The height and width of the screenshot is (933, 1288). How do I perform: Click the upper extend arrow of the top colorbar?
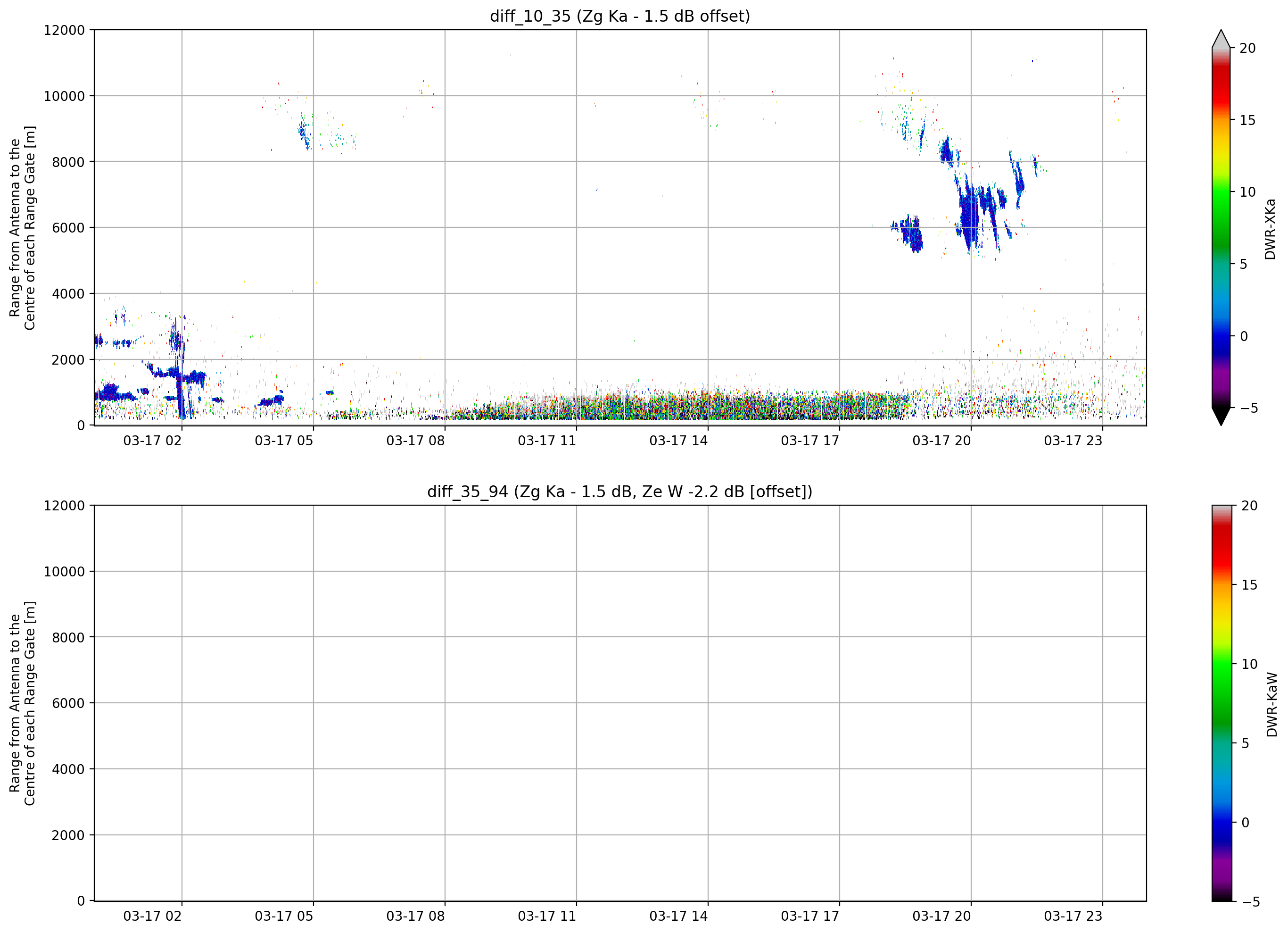point(1221,39)
